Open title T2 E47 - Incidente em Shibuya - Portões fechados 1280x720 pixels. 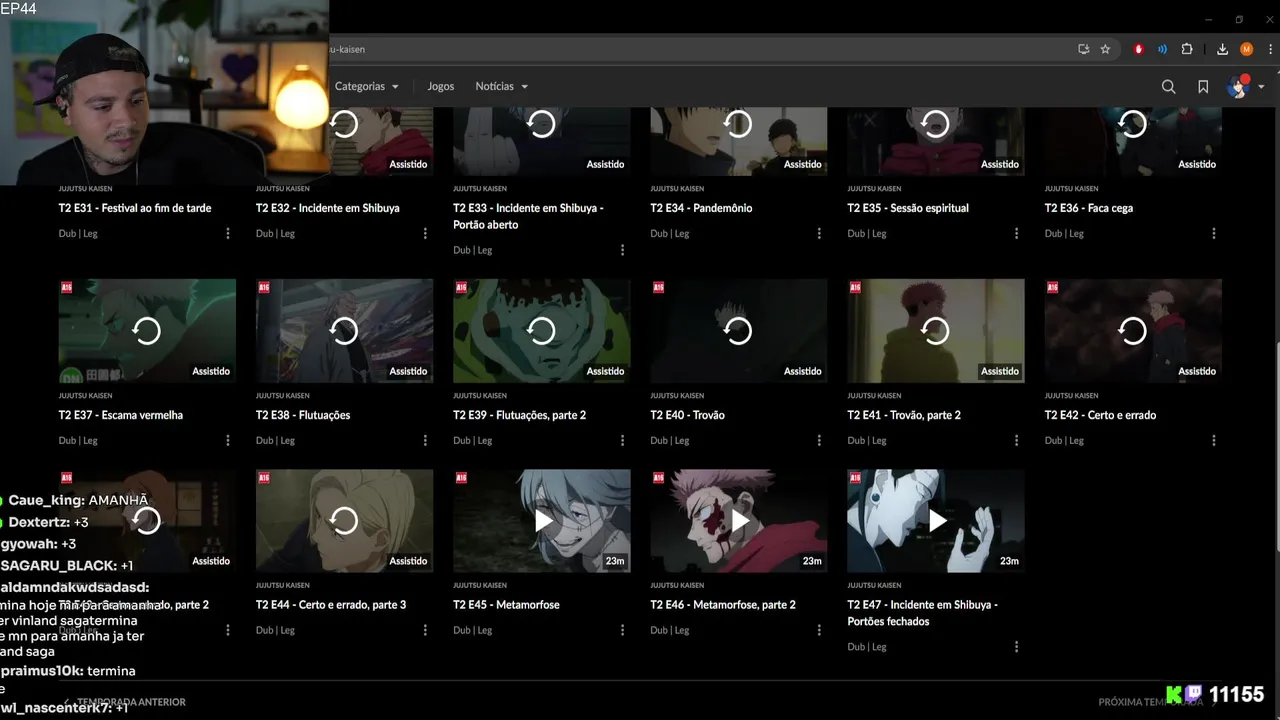(922, 613)
